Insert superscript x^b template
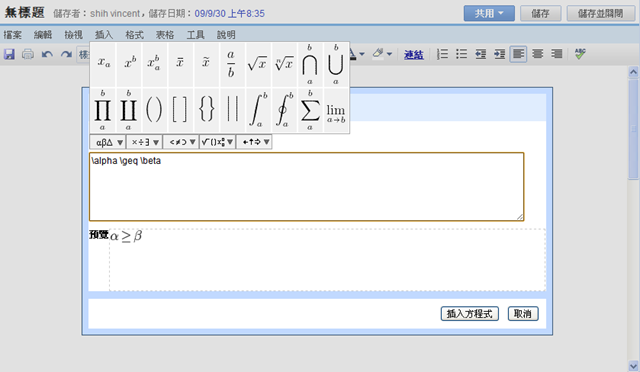This screenshot has height=372, width=640. coord(129,64)
